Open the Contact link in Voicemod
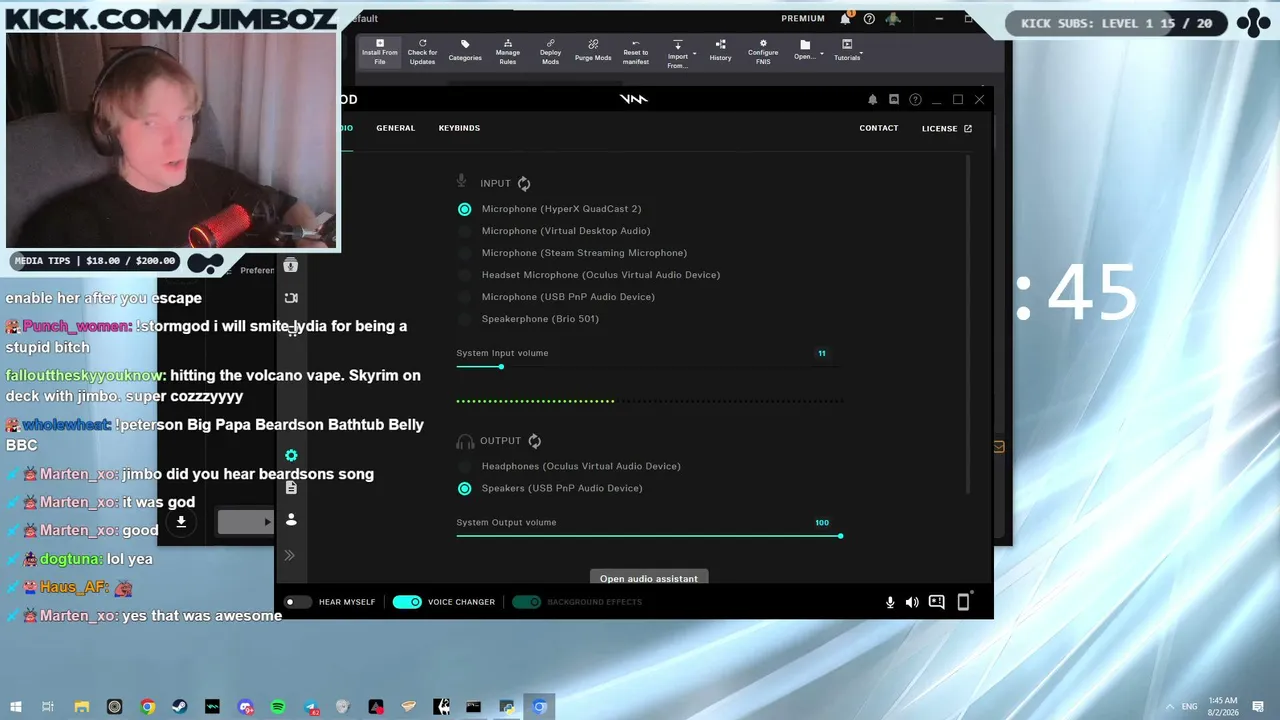The height and width of the screenshot is (720, 1280). click(x=879, y=128)
